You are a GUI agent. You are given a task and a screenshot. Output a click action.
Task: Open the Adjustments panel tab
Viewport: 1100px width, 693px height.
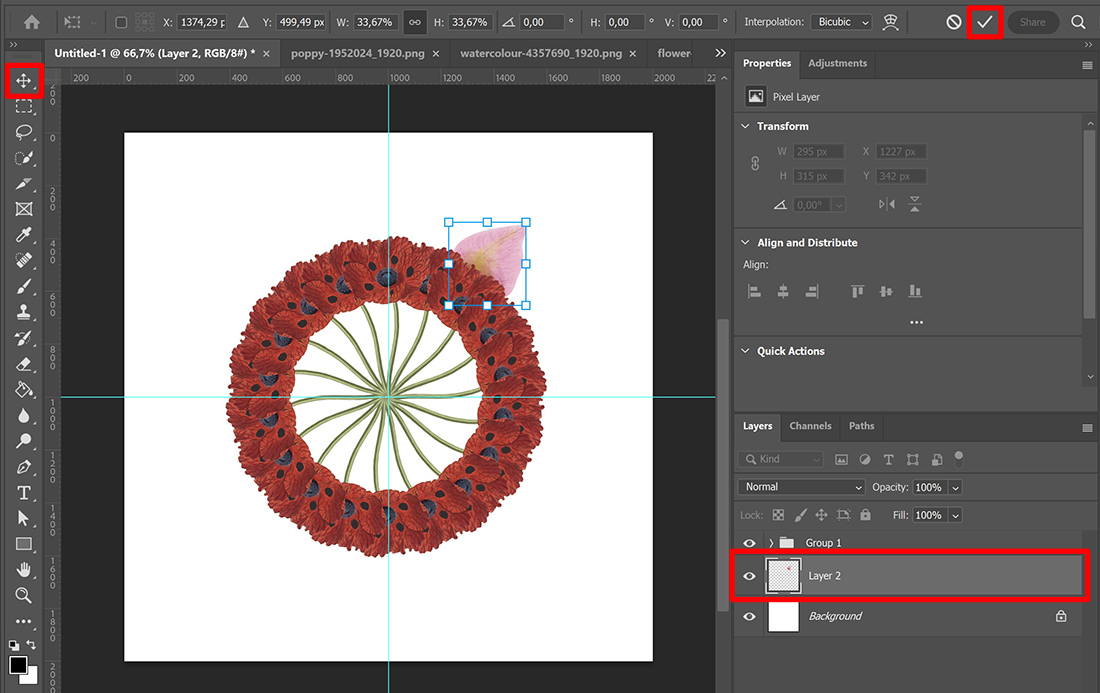[x=838, y=62]
